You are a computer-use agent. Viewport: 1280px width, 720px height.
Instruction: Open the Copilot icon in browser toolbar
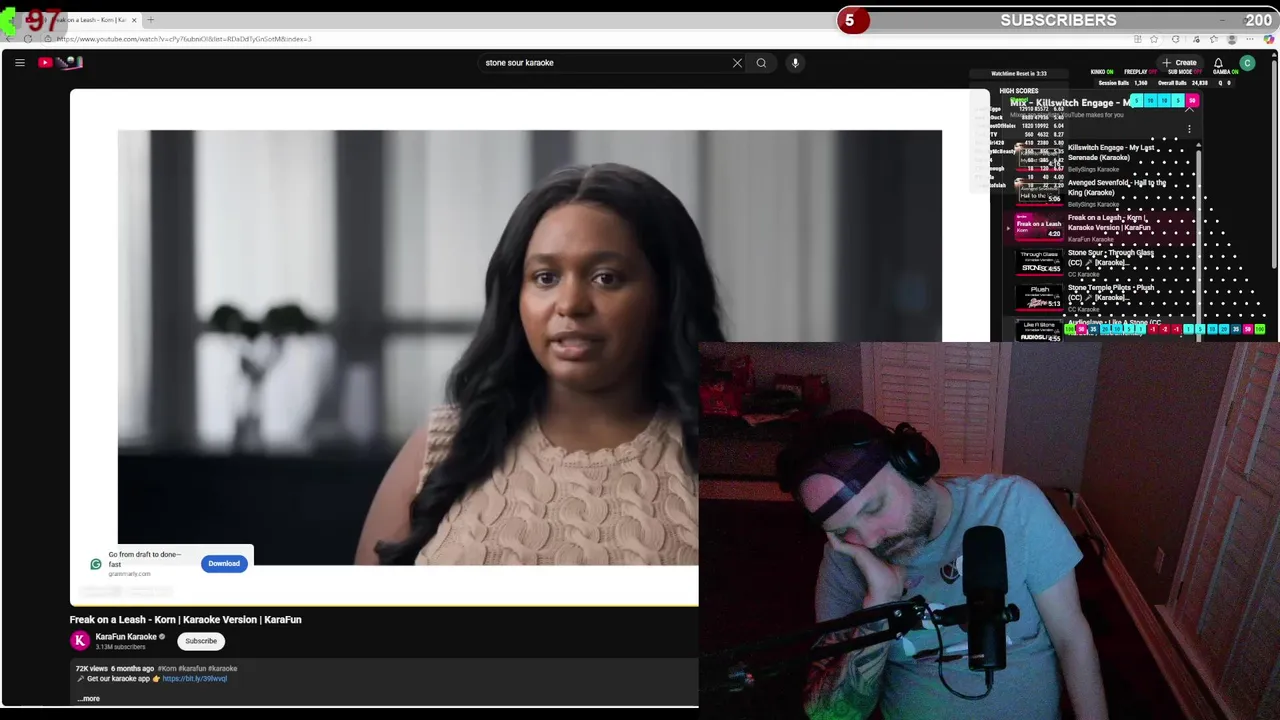pyautogui.click(x=1270, y=39)
